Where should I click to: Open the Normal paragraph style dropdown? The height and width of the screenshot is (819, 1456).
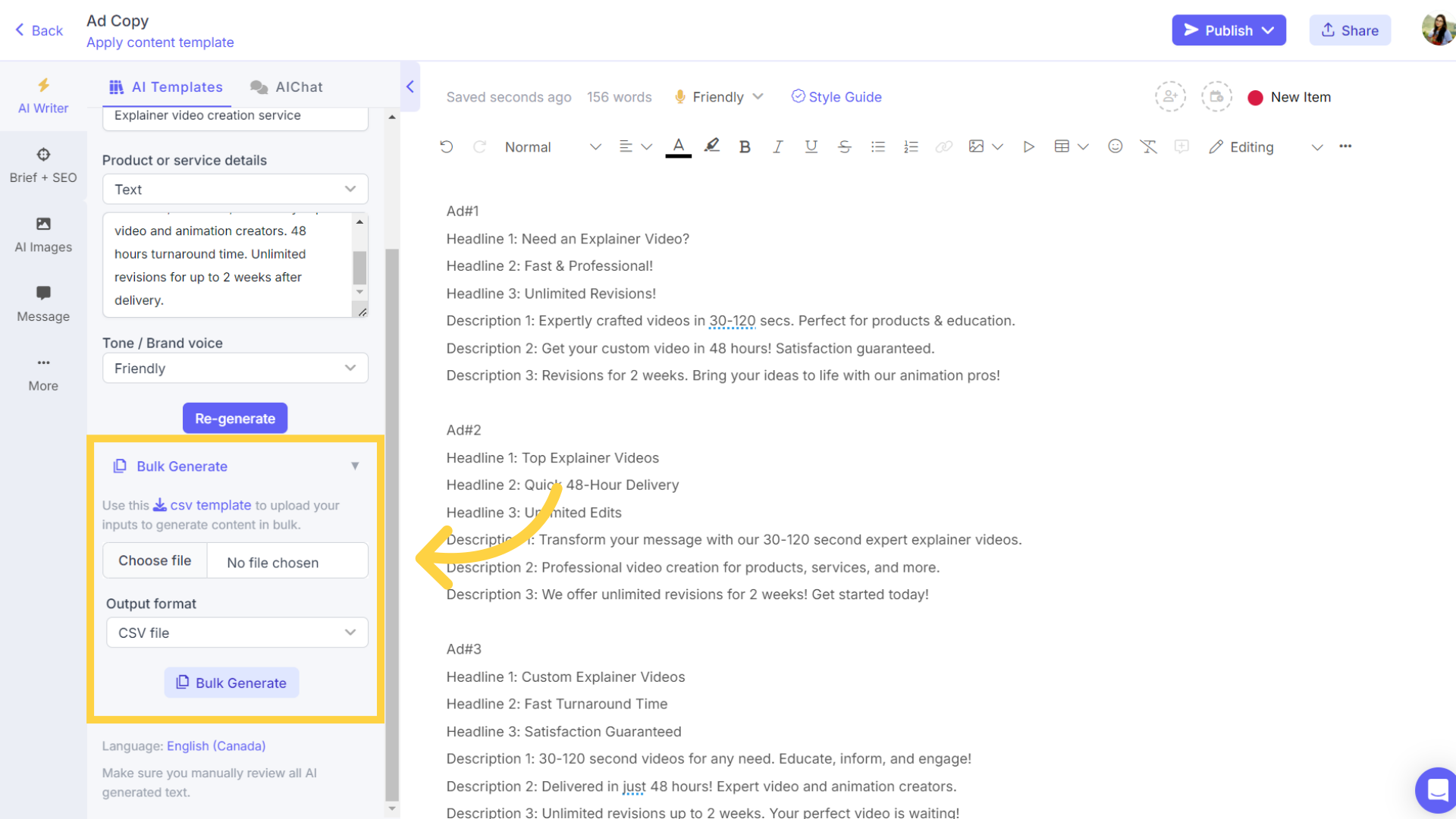pyautogui.click(x=552, y=147)
